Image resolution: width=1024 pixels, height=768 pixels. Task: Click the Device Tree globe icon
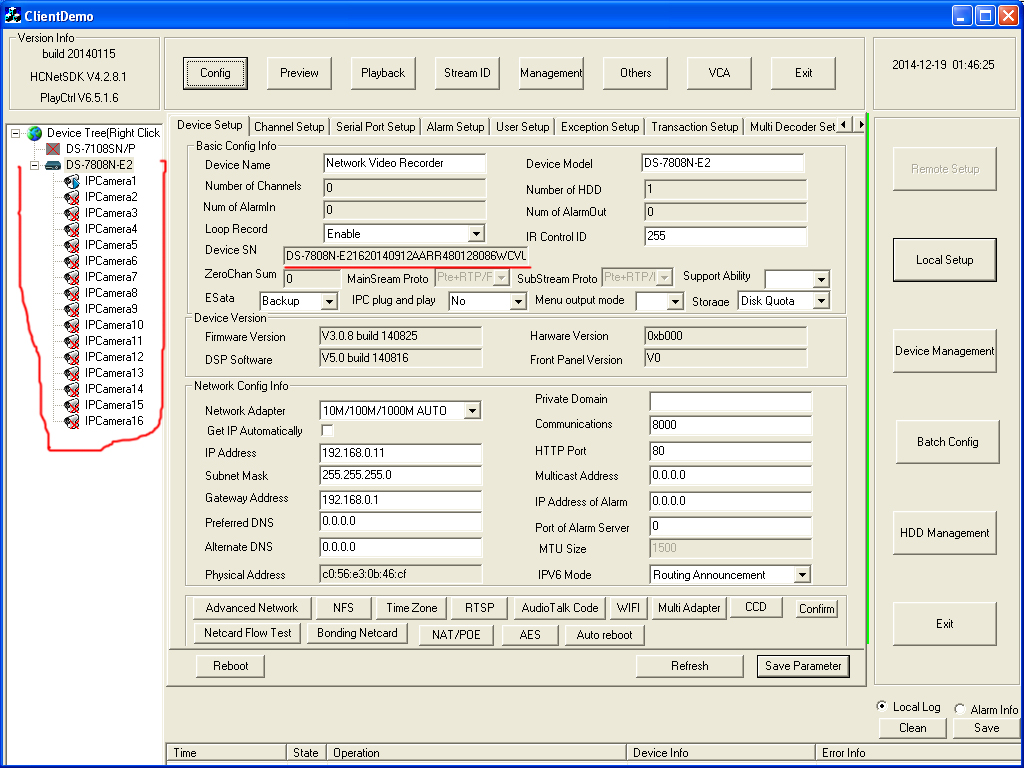point(35,133)
